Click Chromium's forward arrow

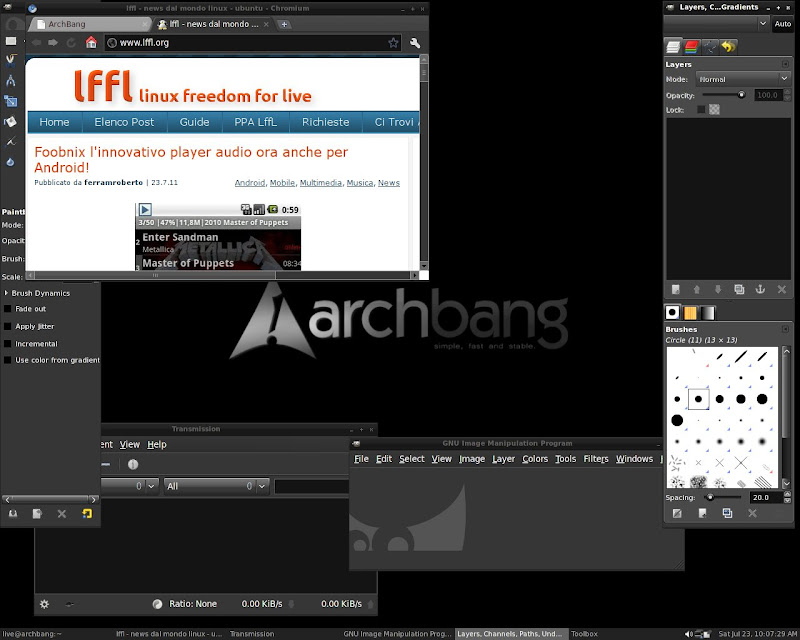tap(53, 42)
